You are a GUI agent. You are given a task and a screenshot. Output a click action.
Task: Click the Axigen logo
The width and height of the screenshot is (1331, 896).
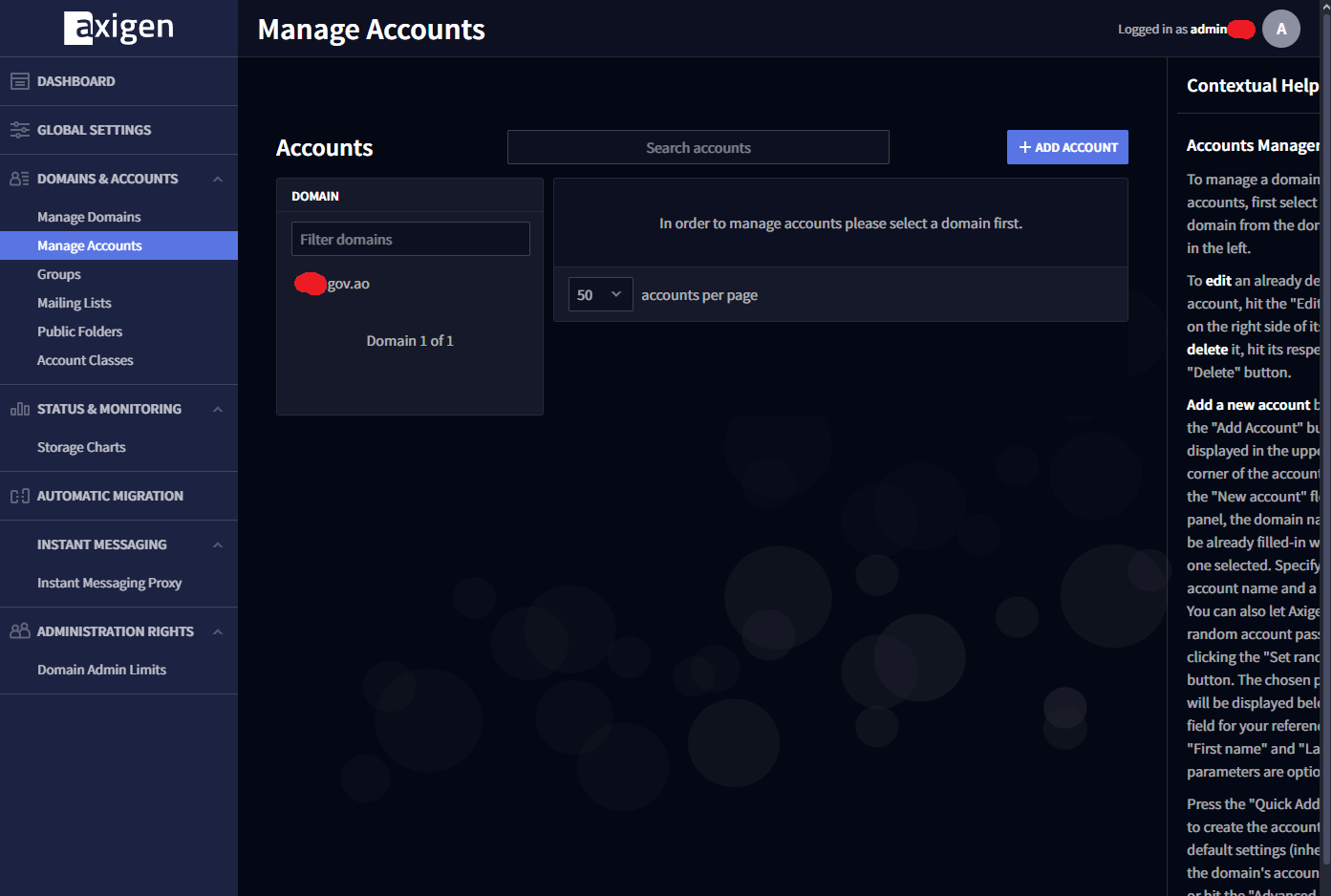click(x=118, y=28)
